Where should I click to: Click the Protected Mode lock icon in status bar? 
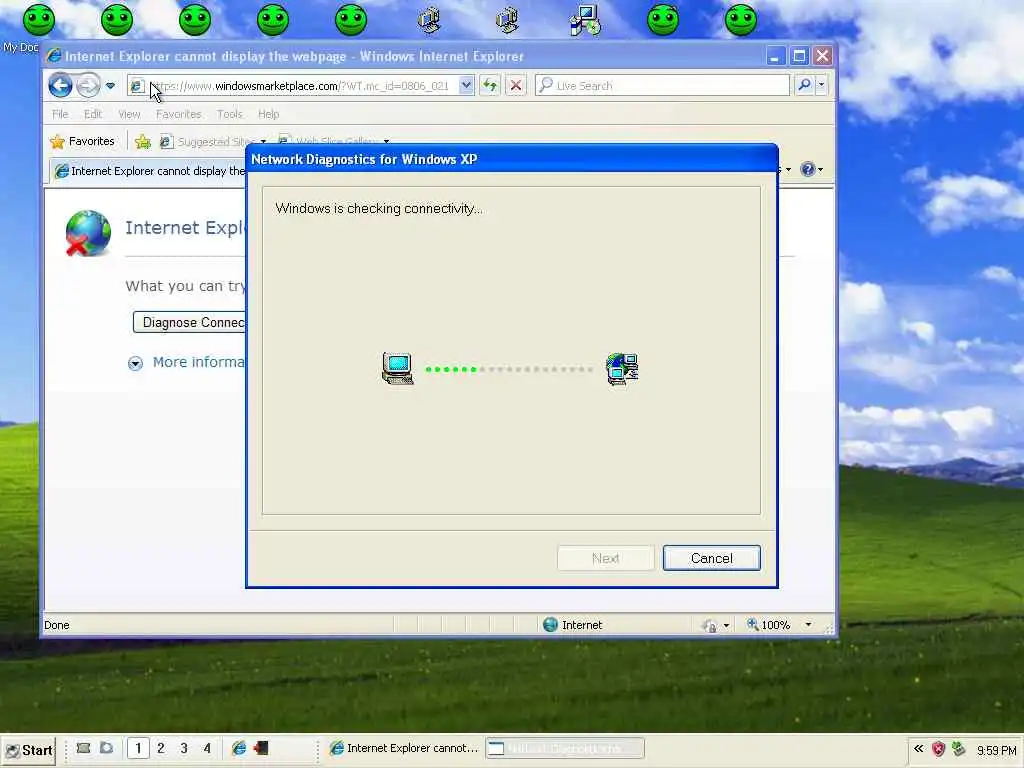710,626
